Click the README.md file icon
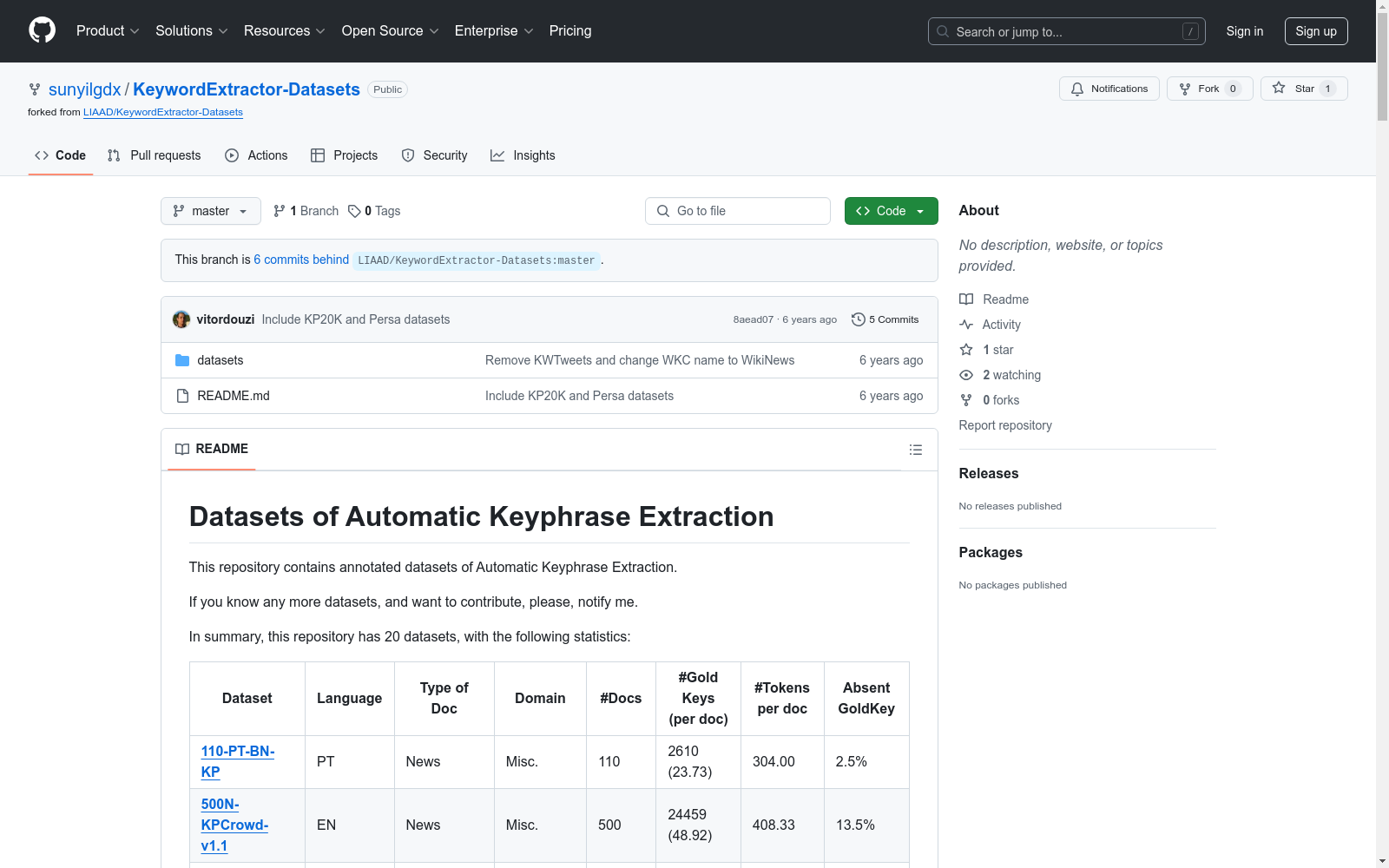This screenshot has height=868, width=1389. coord(182,396)
